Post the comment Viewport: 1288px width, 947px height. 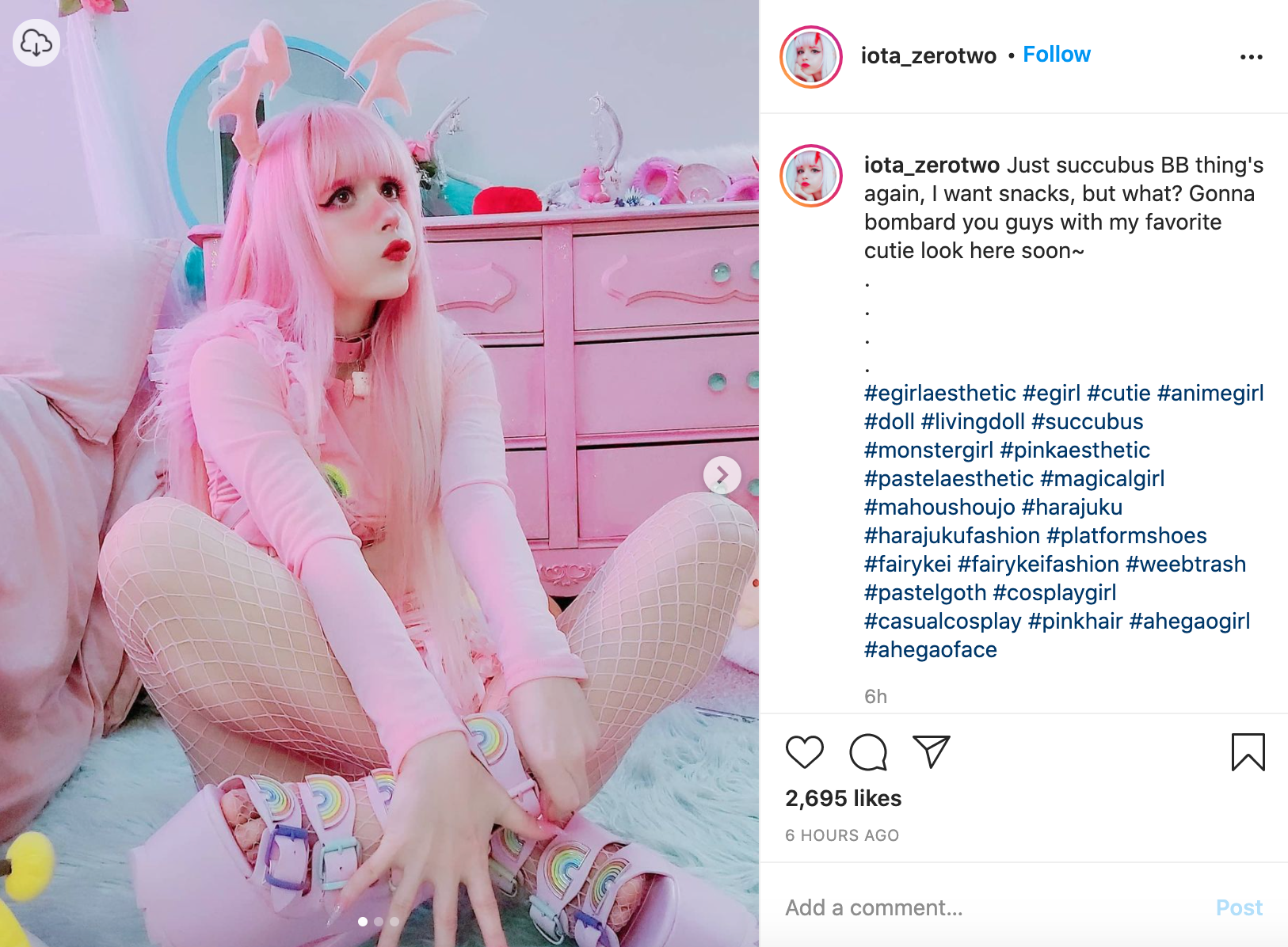click(1239, 907)
